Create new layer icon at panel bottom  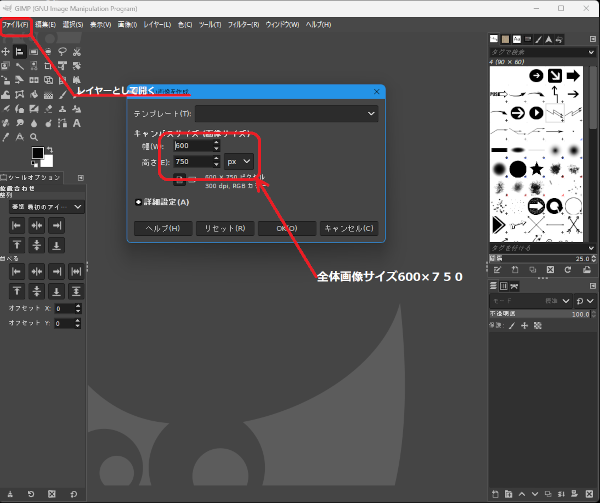point(495,494)
